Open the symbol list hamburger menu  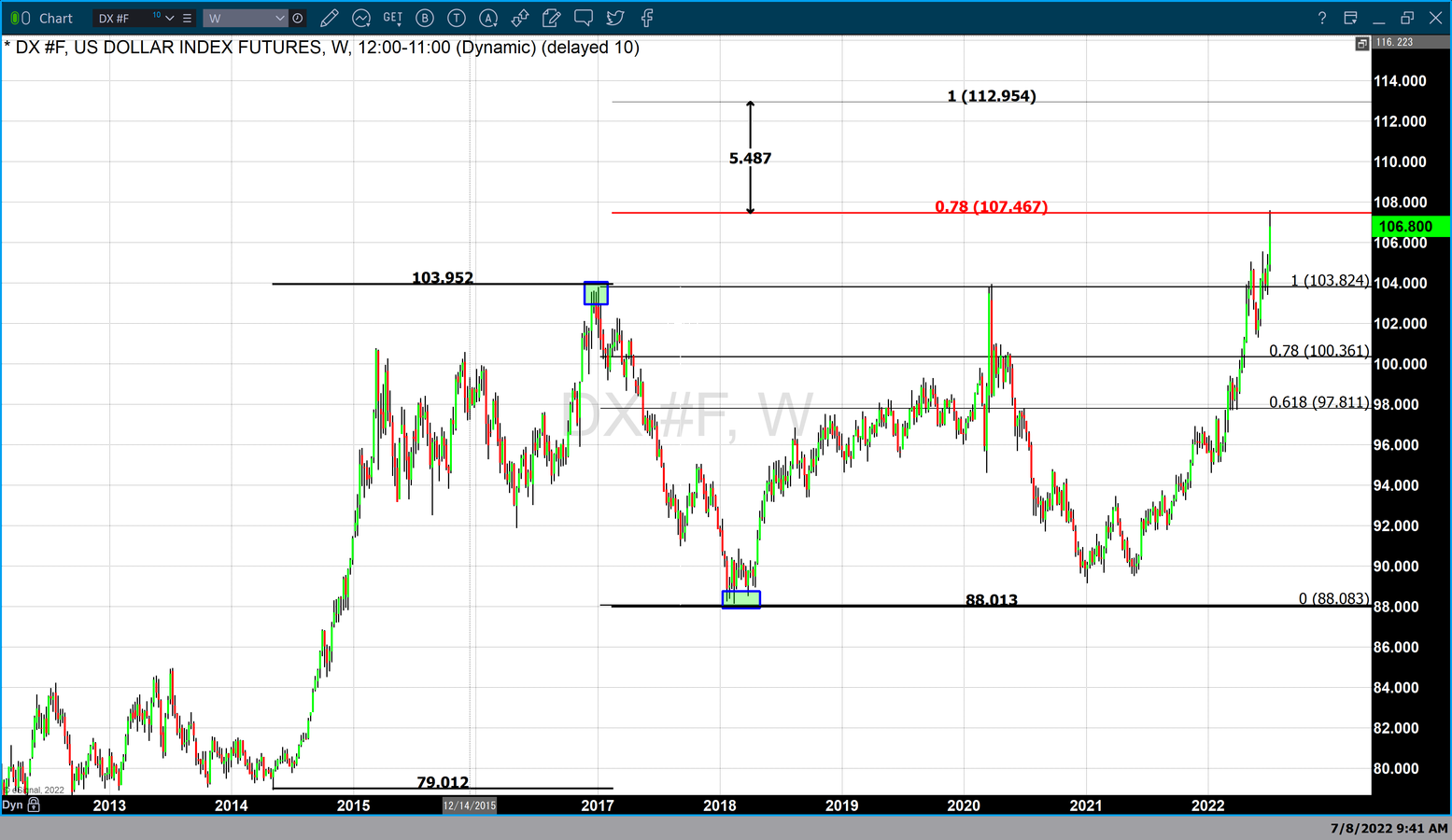(x=188, y=18)
